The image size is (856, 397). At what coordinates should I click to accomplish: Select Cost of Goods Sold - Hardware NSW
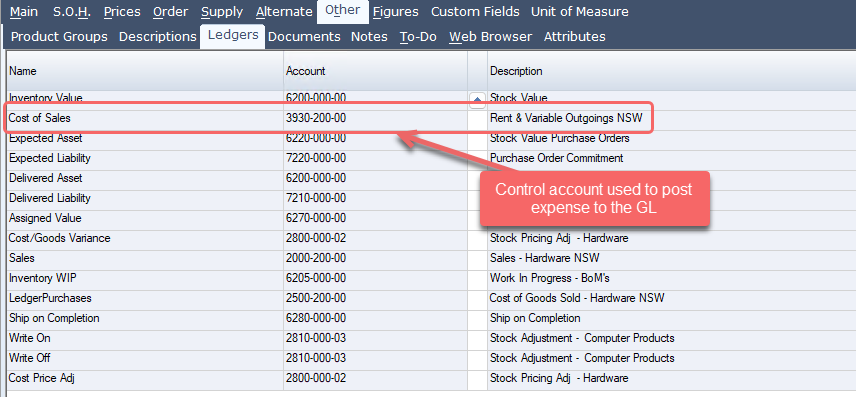pyautogui.click(x=577, y=298)
